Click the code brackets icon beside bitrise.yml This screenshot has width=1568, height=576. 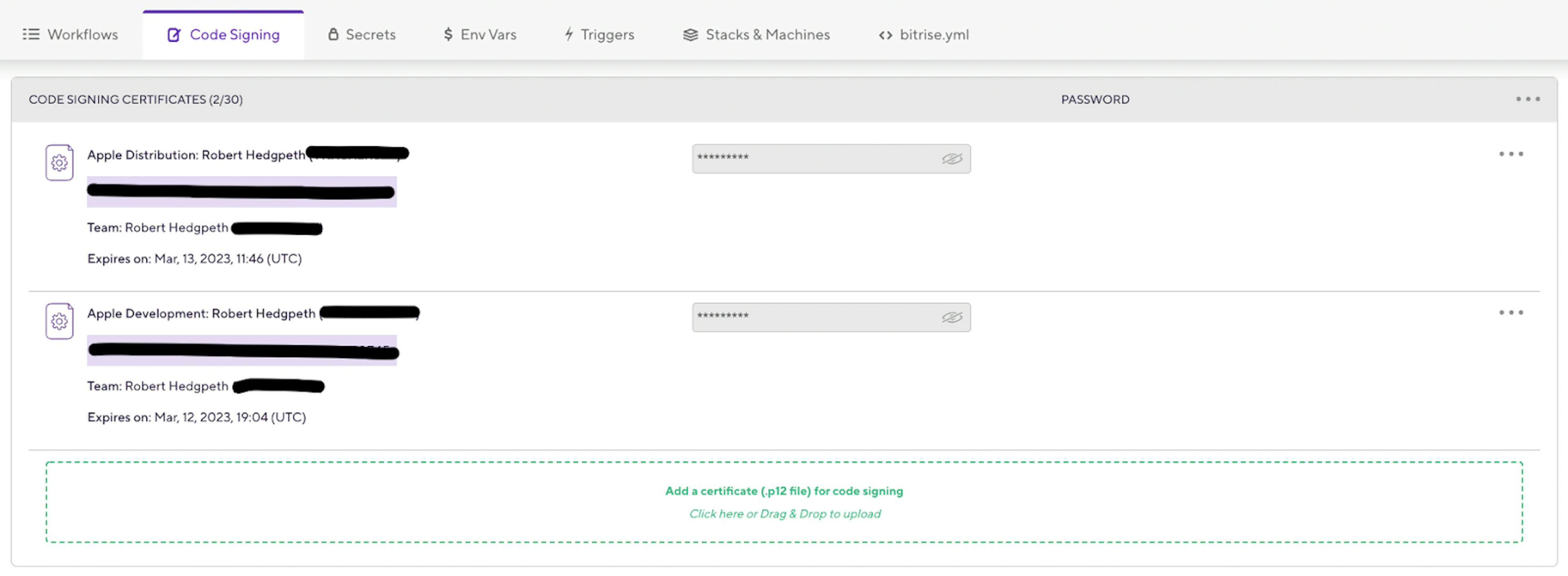pyautogui.click(x=885, y=35)
